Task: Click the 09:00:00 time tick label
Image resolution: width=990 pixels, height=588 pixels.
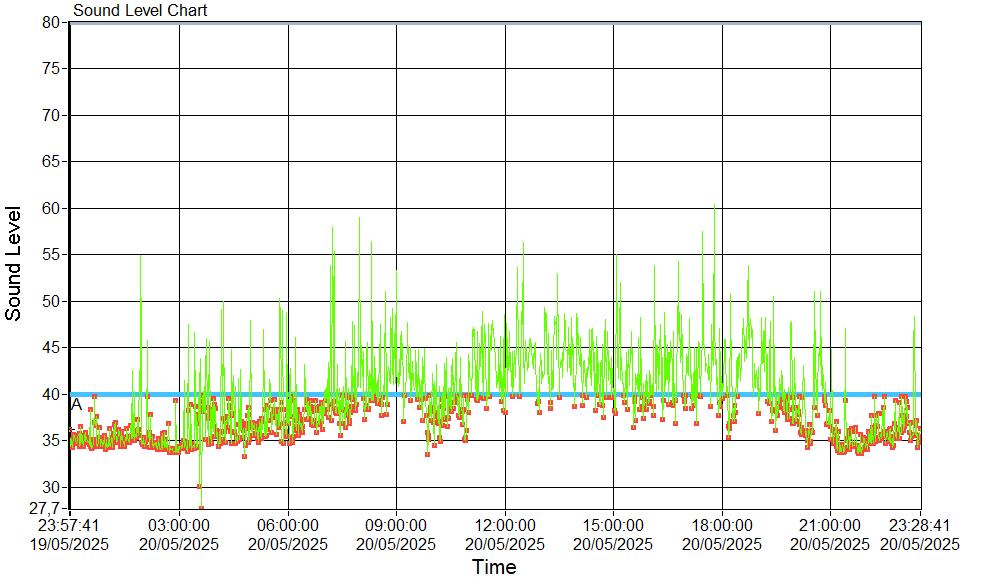Action: tap(396, 525)
